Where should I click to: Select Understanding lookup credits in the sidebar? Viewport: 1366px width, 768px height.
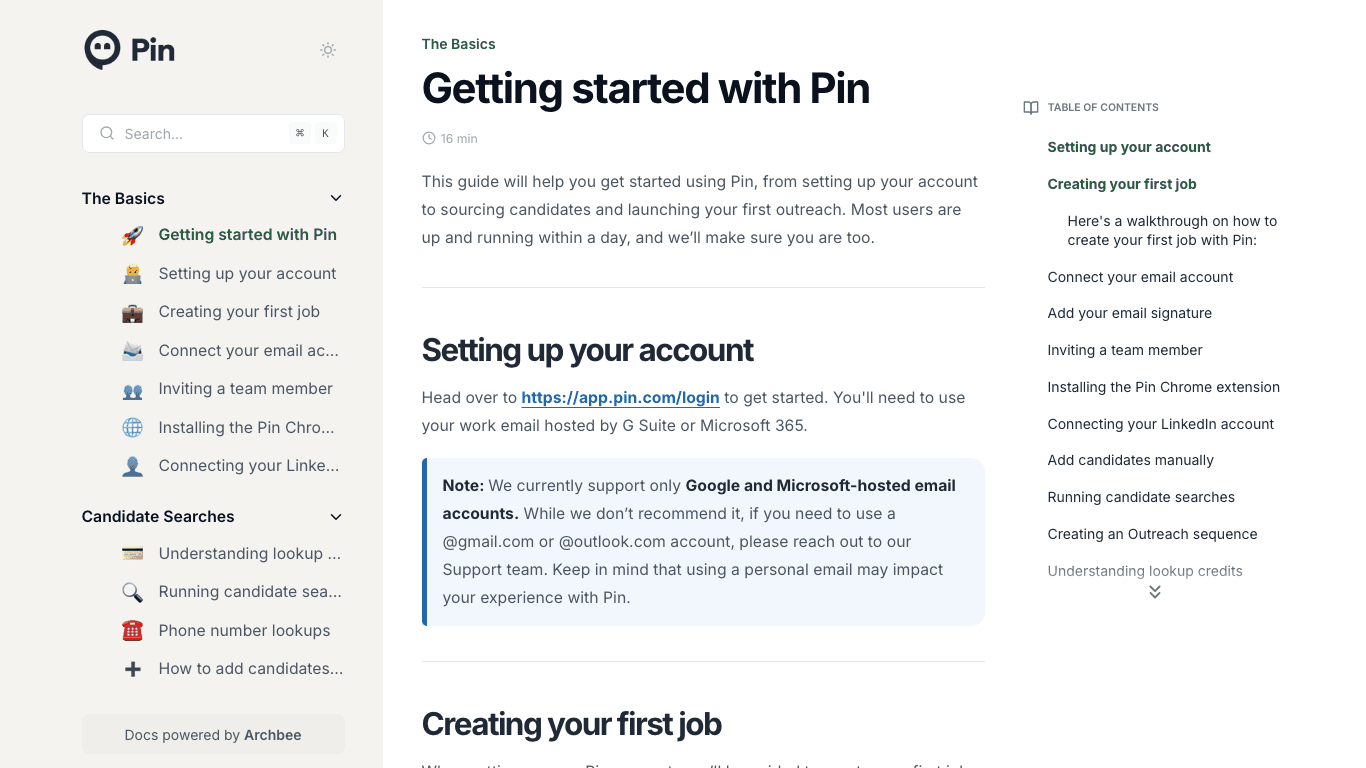250,553
